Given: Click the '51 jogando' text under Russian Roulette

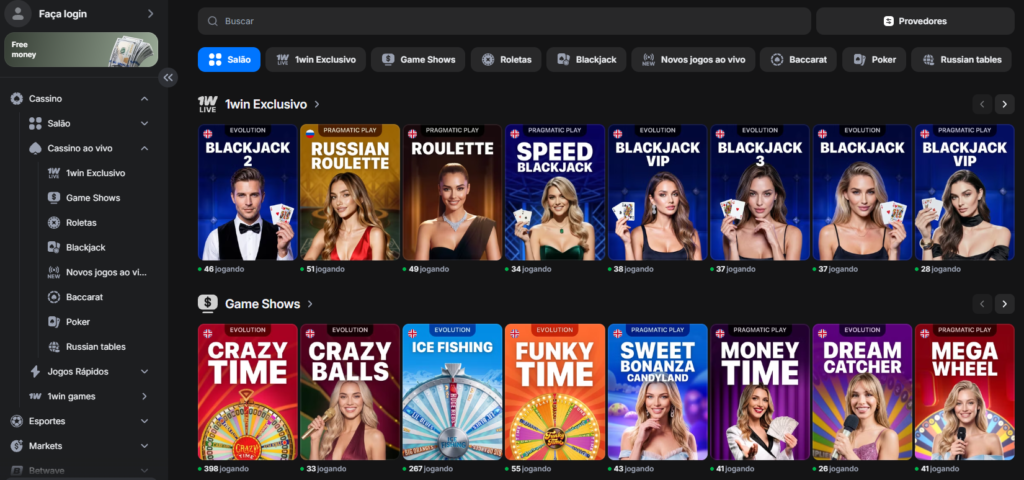Looking at the screenshot, I should [325, 269].
